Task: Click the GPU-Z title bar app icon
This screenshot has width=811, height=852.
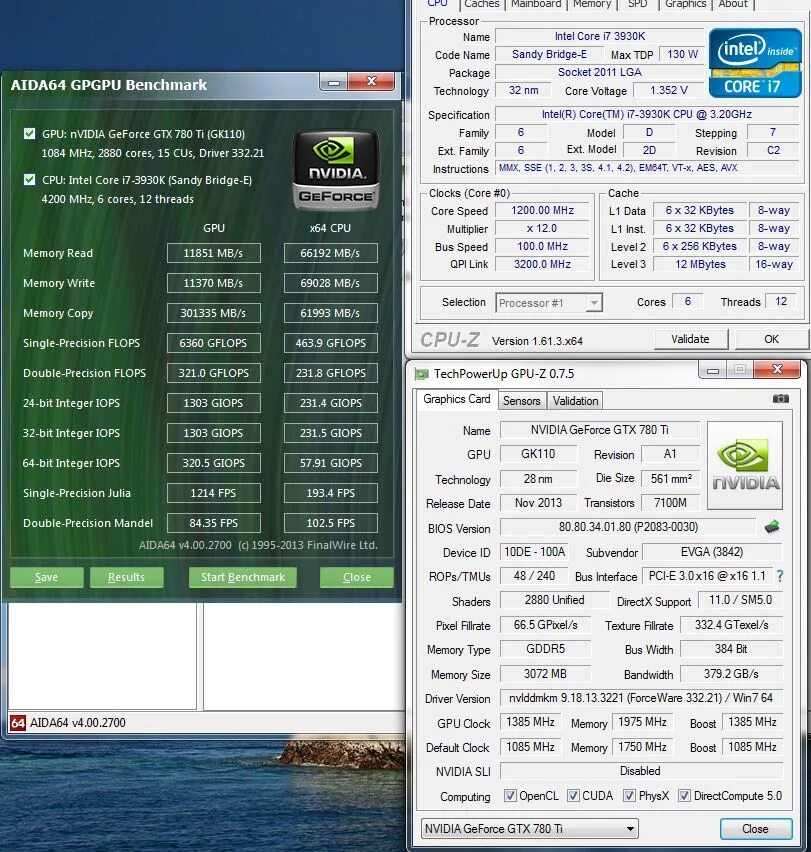Action: click(421, 374)
